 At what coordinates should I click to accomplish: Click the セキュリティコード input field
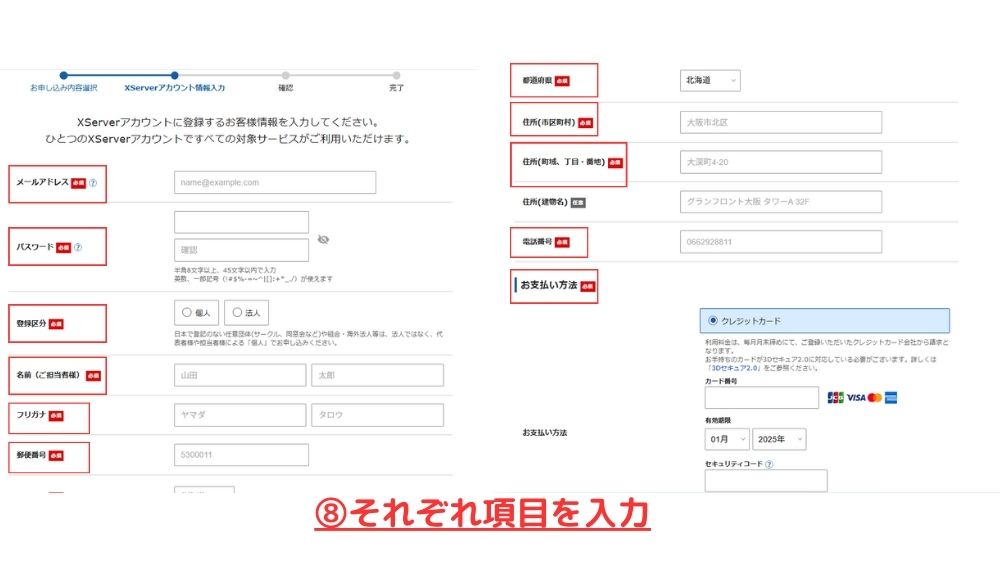(766, 481)
